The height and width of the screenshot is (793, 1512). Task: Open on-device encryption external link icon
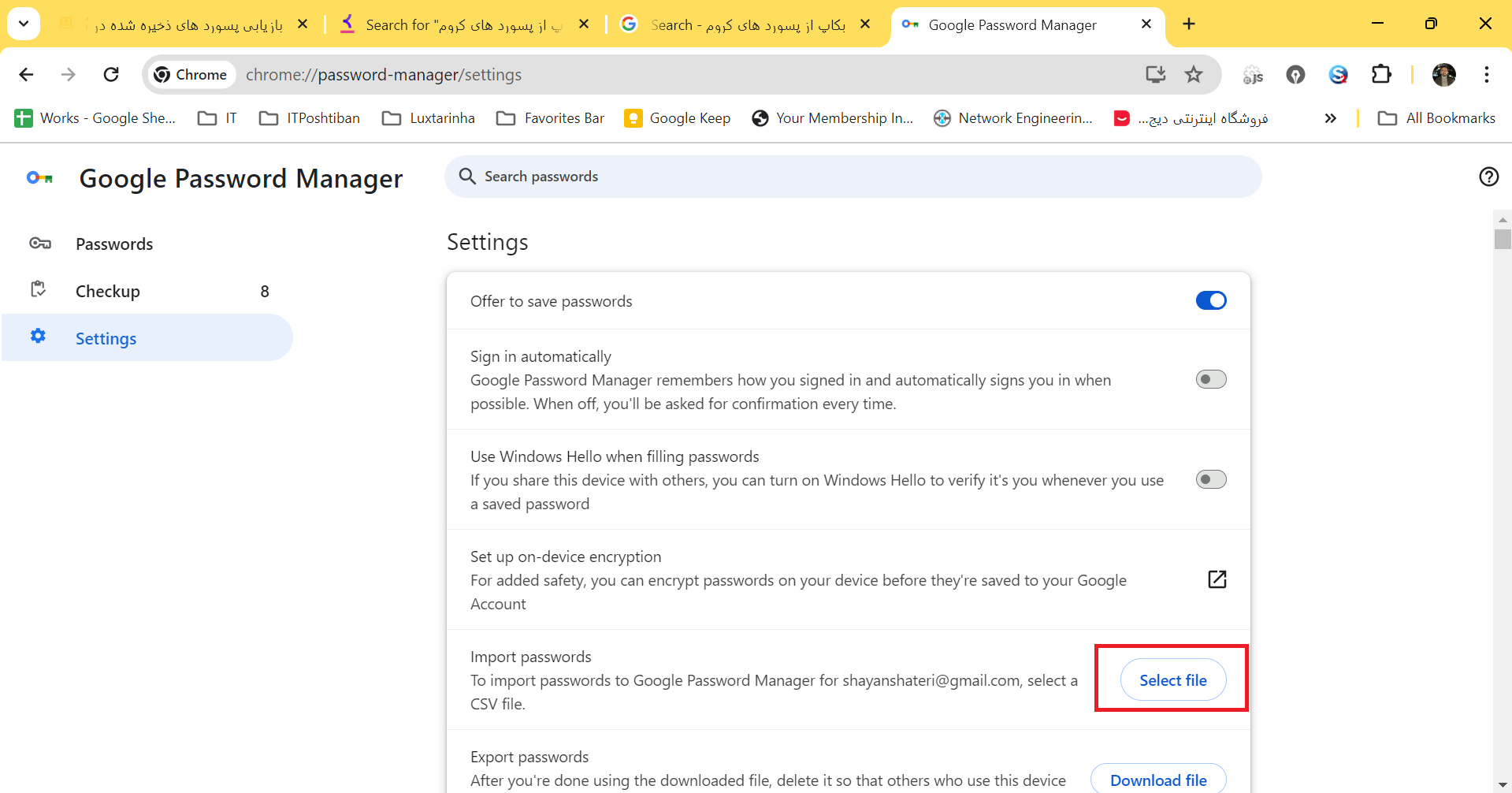[x=1217, y=579]
